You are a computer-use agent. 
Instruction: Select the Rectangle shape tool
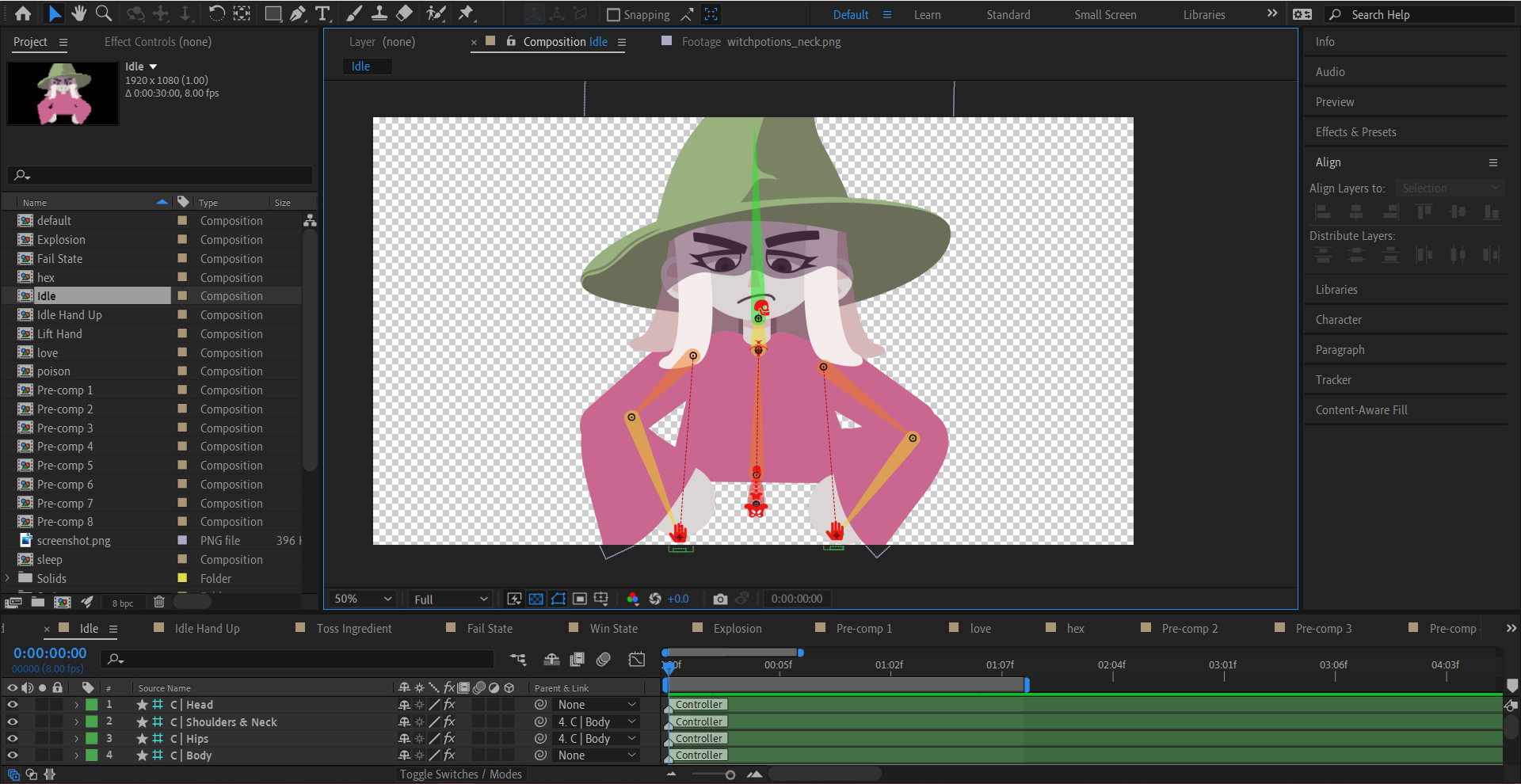273,13
